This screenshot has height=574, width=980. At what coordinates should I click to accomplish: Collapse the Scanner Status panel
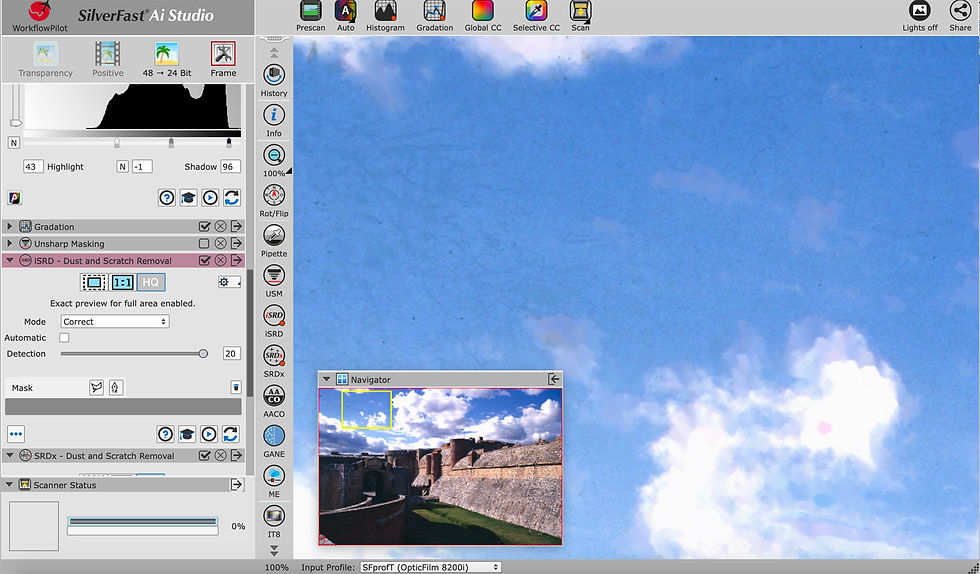tap(9, 484)
